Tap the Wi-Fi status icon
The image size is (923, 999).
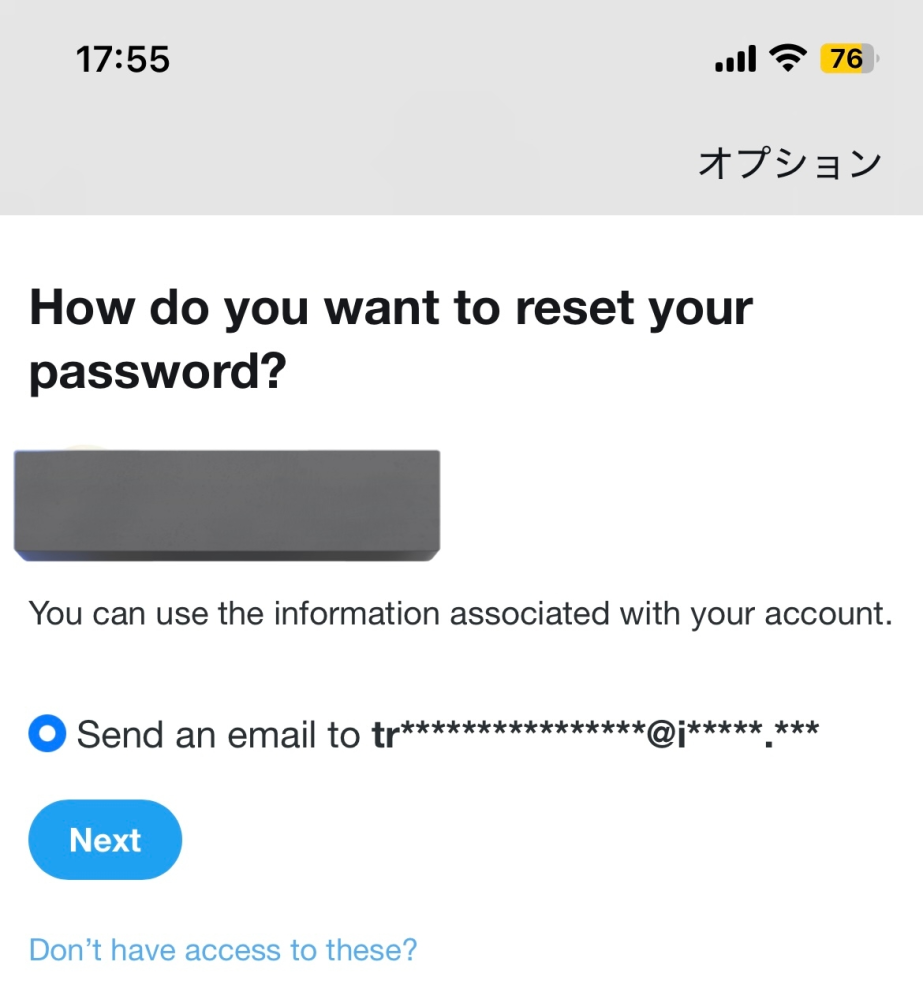click(788, 59)
